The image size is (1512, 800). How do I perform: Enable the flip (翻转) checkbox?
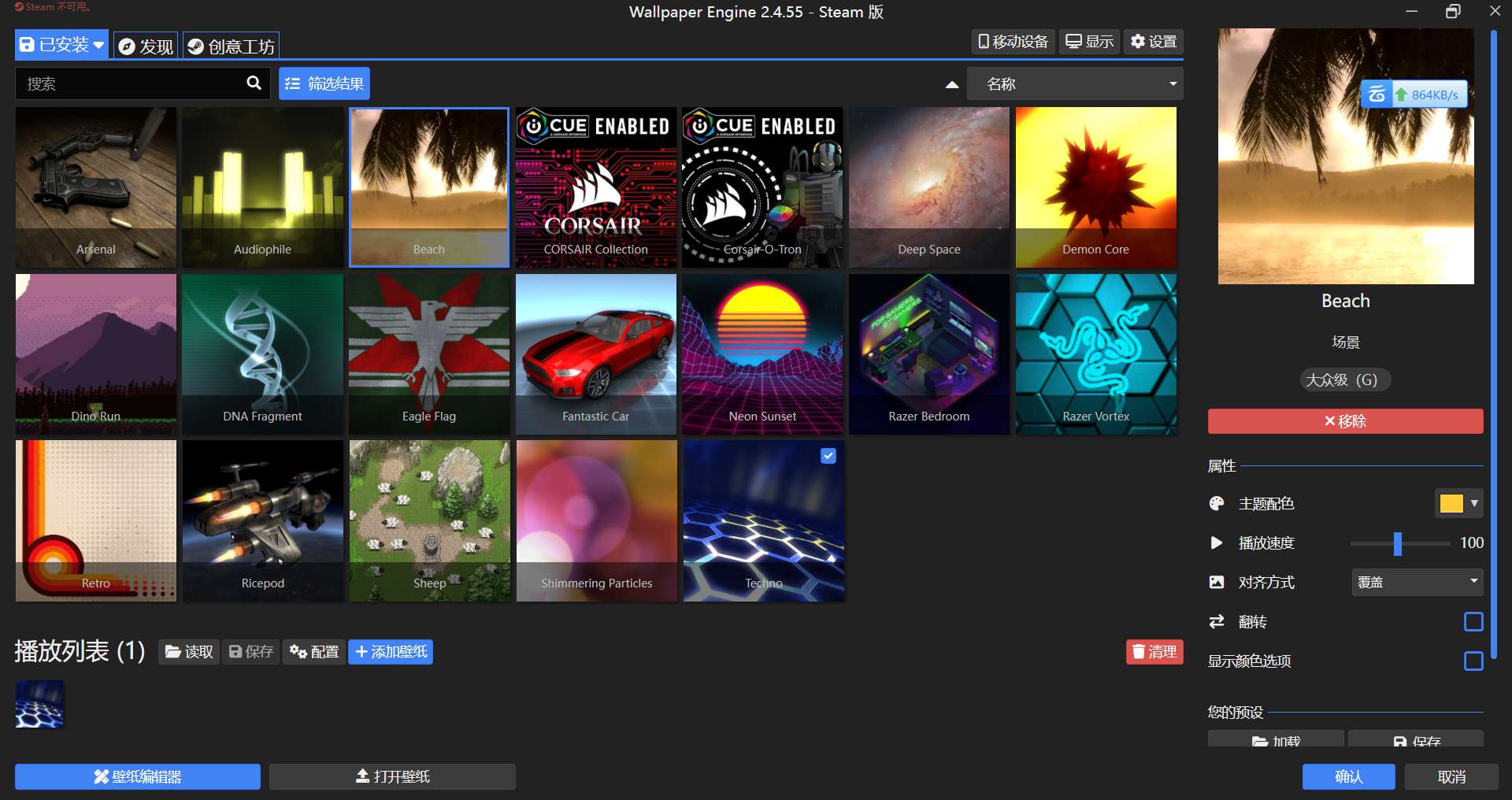[1473, 622]
